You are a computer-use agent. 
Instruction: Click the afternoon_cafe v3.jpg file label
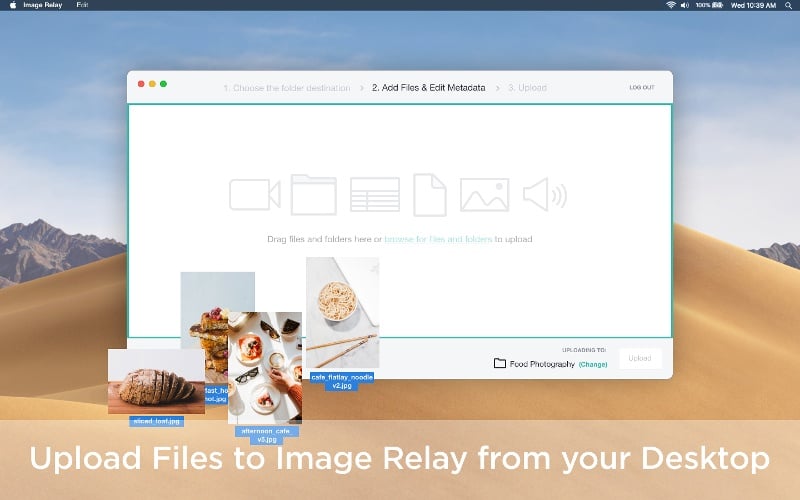(267, 435)
